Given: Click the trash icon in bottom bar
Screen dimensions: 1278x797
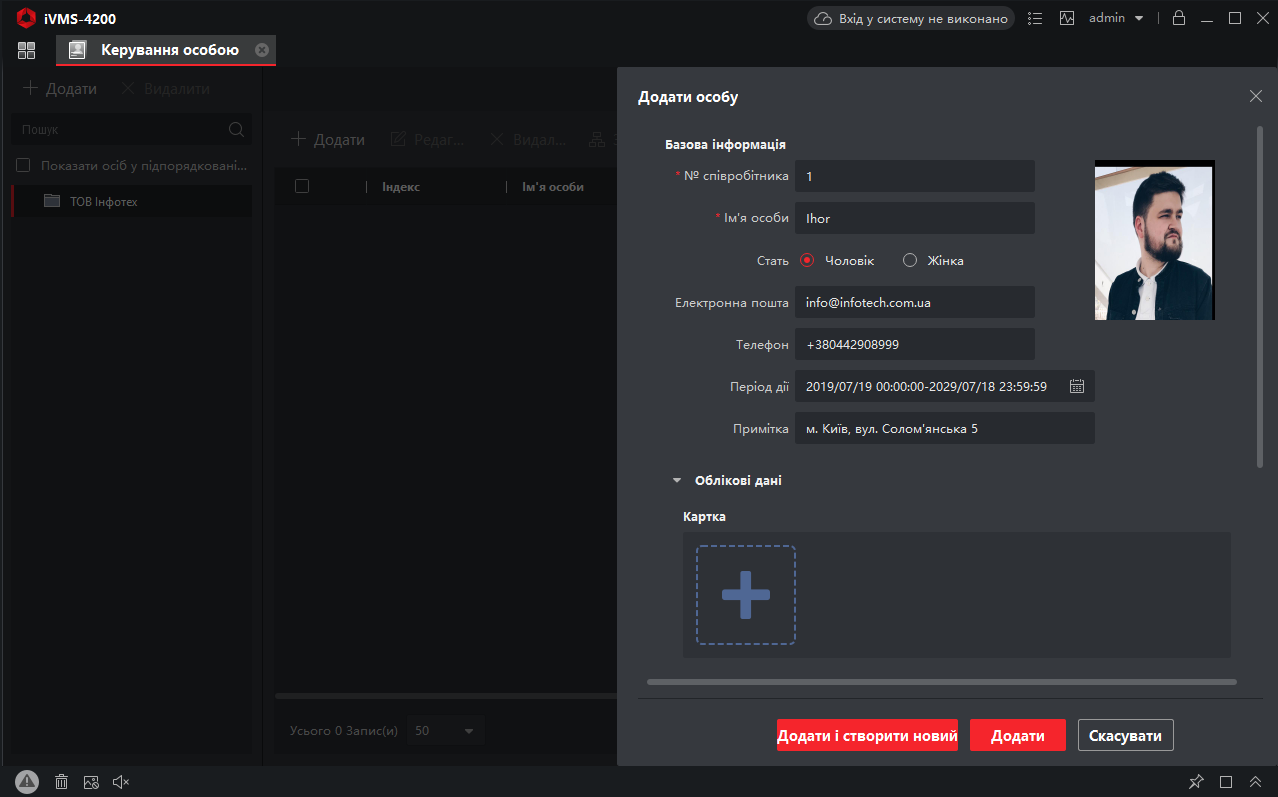Looking at the screenshot, I should click(61, 782).
